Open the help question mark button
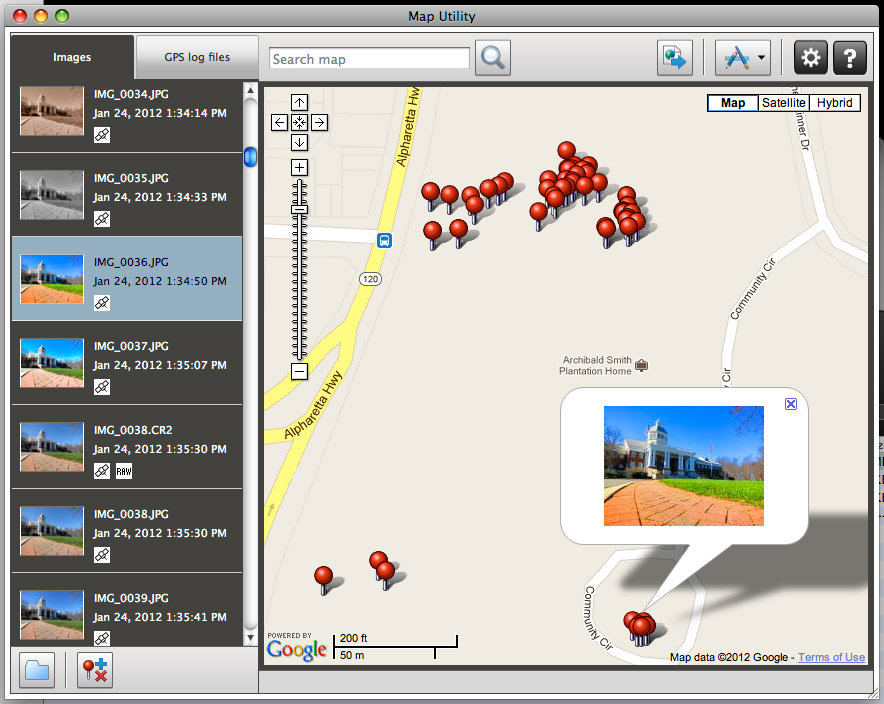This screenshot has width=884, height=704. point(849,58)
